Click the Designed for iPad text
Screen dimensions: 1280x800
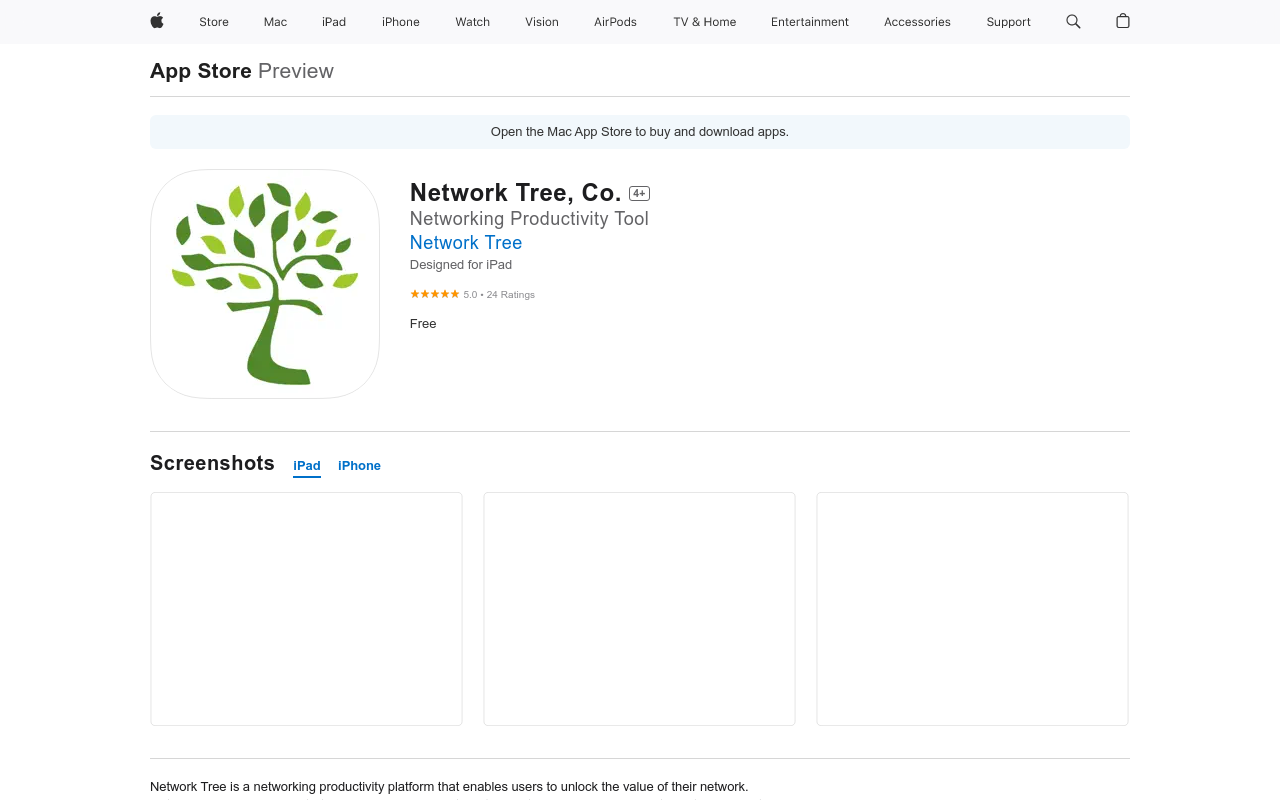(461, 265)
